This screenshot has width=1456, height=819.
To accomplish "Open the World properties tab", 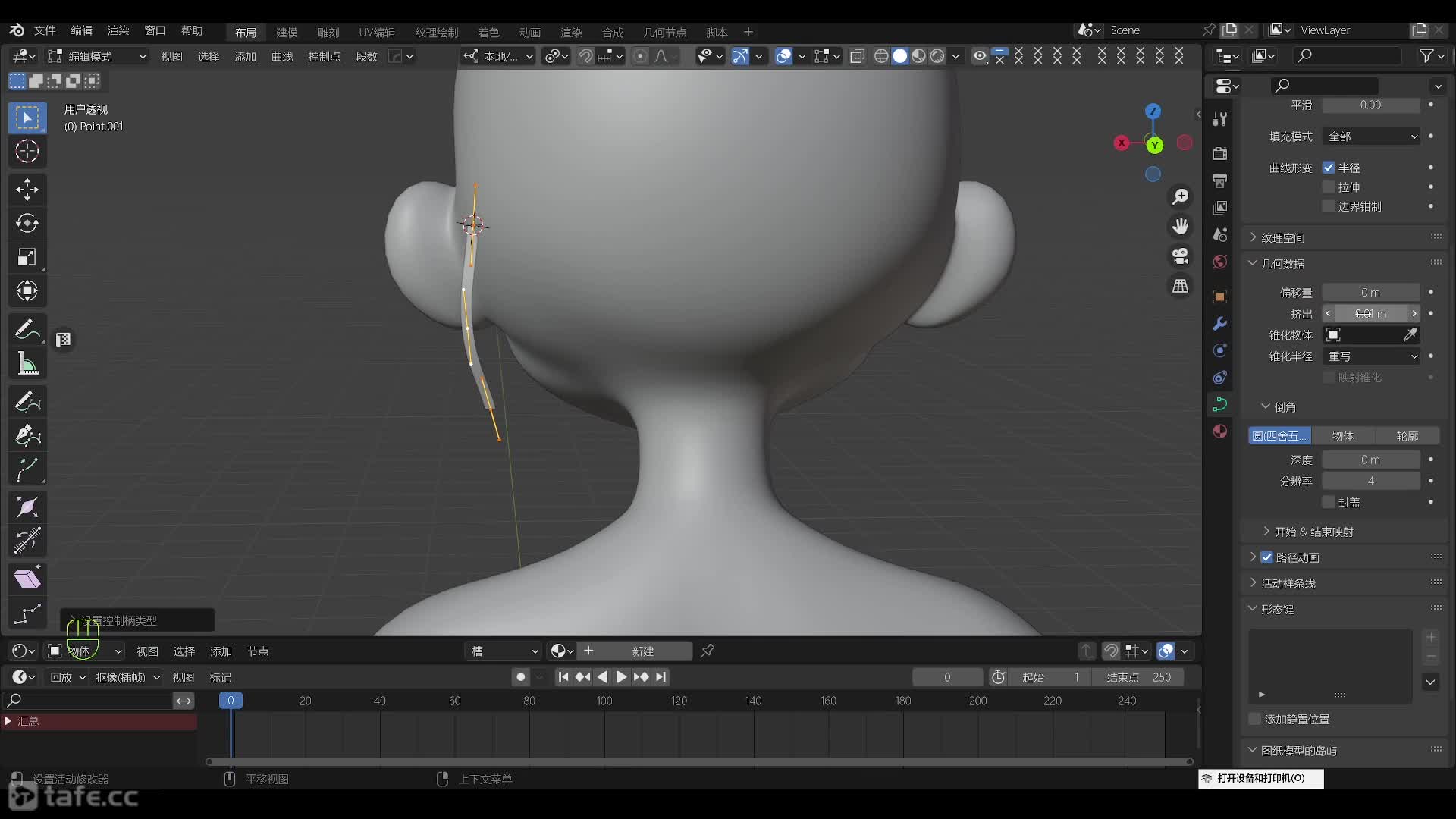I will (x=1220, y=262).
